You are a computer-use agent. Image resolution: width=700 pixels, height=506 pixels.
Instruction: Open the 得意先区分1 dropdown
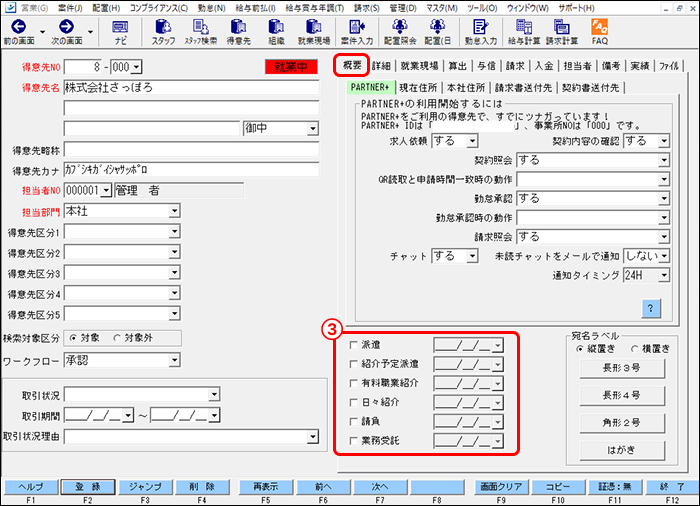coord(174,232)
